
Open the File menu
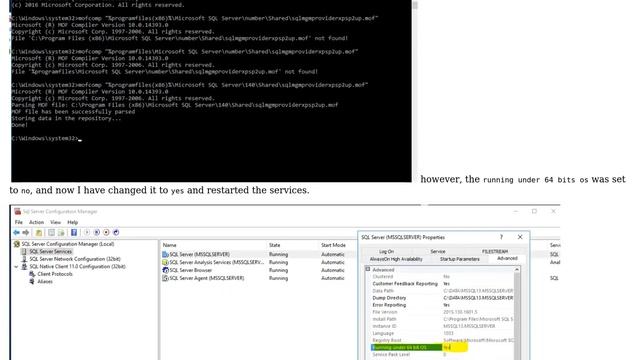19,222
